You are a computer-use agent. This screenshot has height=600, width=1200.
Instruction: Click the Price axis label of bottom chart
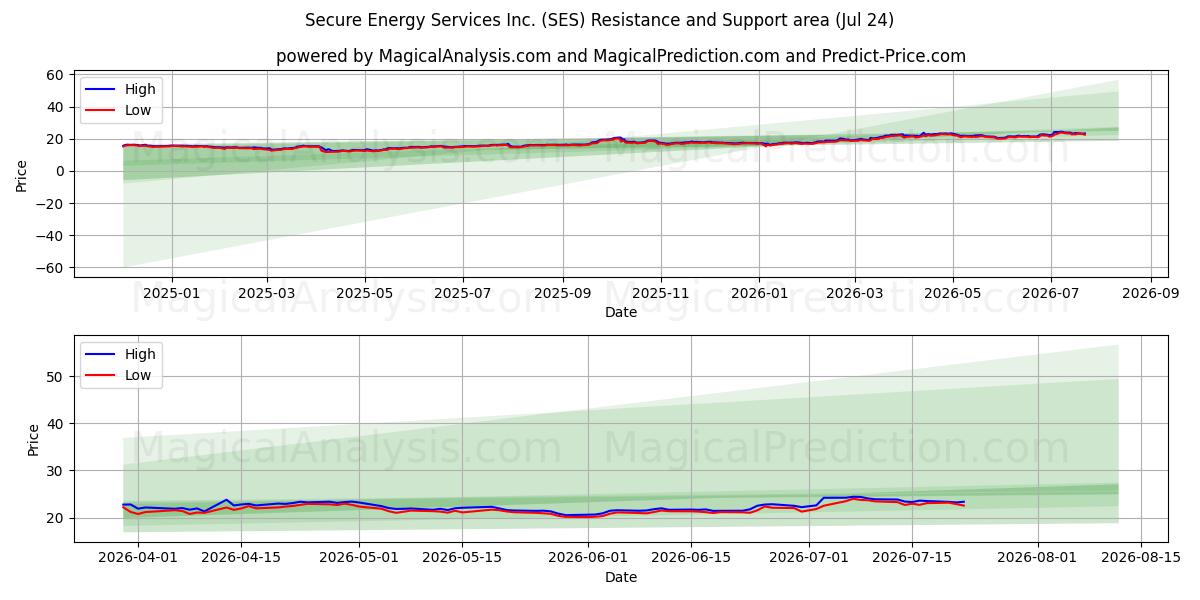[x=34, y=440]
